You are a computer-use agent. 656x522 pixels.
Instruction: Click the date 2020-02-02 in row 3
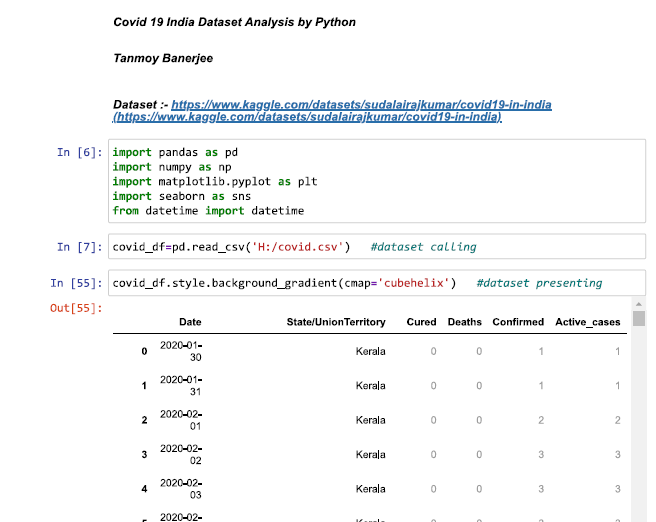pyautogui.click(x=181, y=454)
